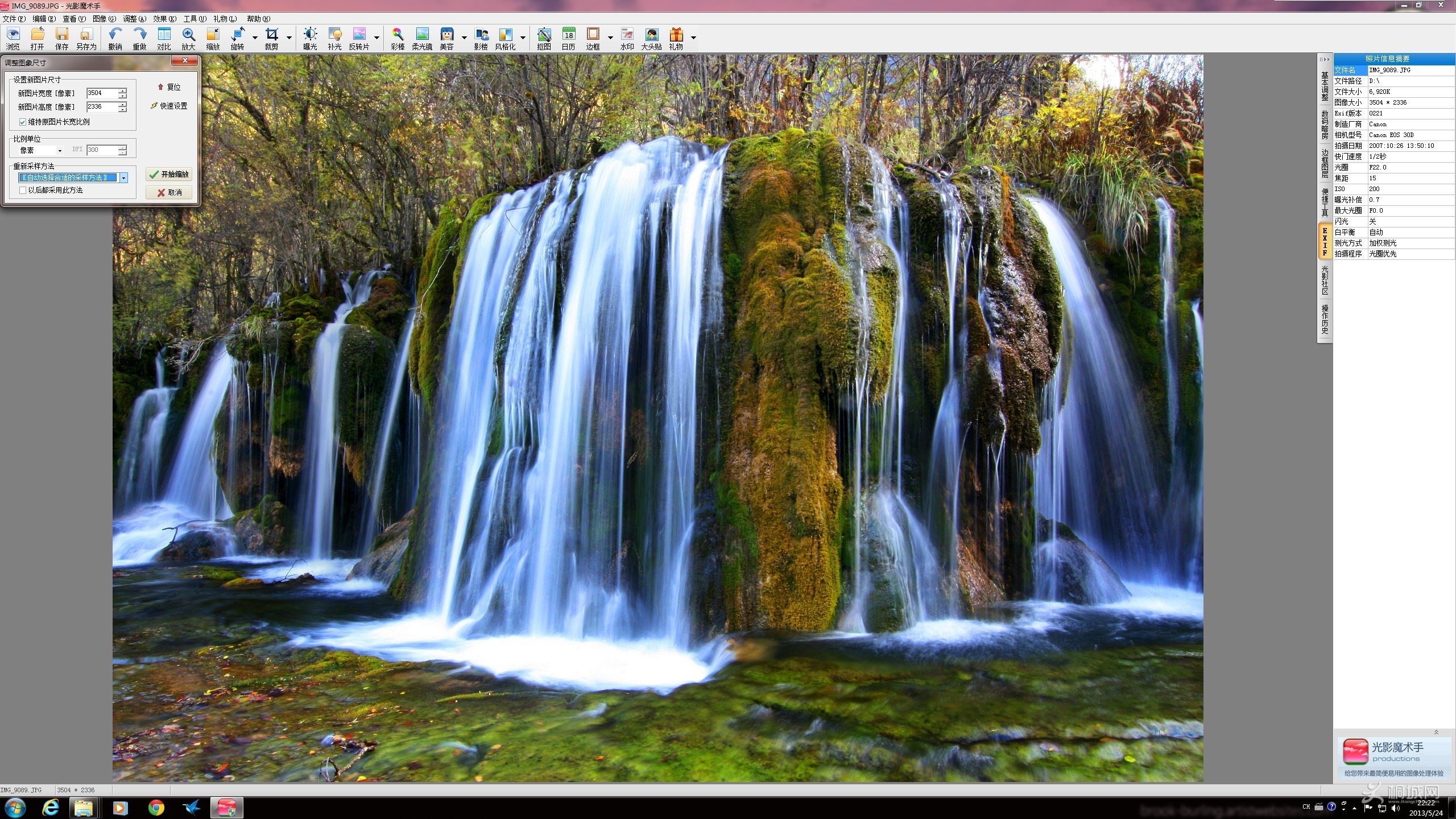Toggle 维持原图片长宽比例 checkbox
This screenshot has width=1456, height=819.
pyautogui.click(x=23, y=122)
